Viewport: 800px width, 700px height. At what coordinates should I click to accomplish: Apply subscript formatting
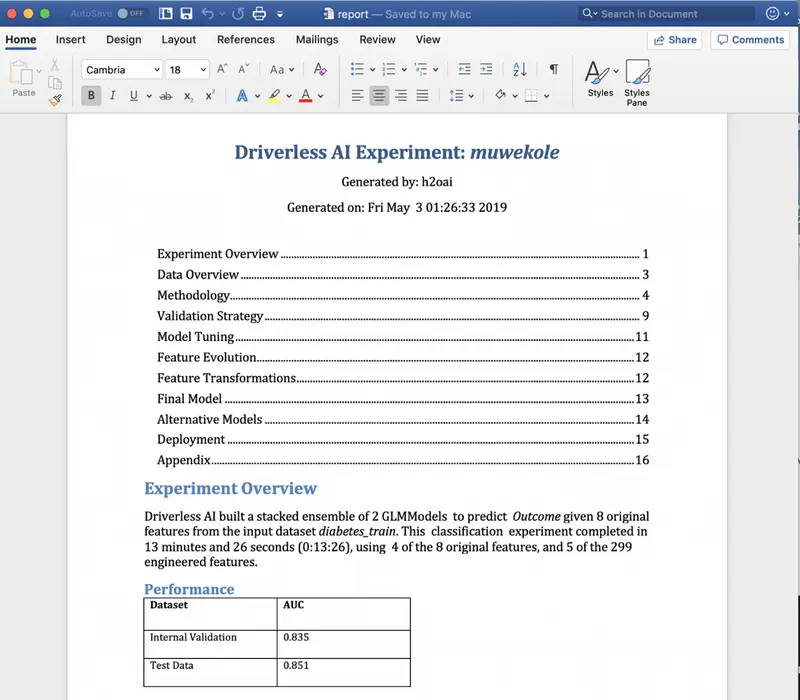point(188,96)
